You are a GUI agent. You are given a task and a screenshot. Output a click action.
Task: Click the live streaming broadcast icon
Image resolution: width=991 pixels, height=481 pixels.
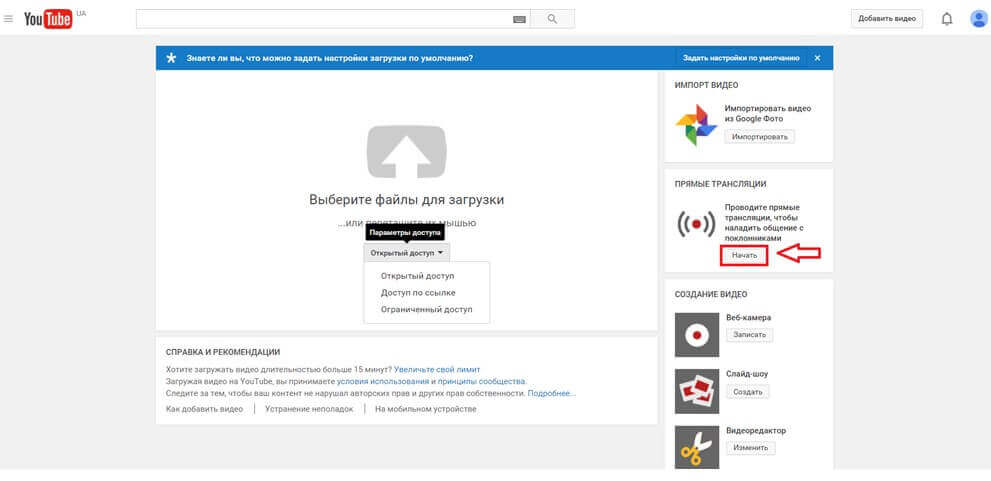coord(696,224)
